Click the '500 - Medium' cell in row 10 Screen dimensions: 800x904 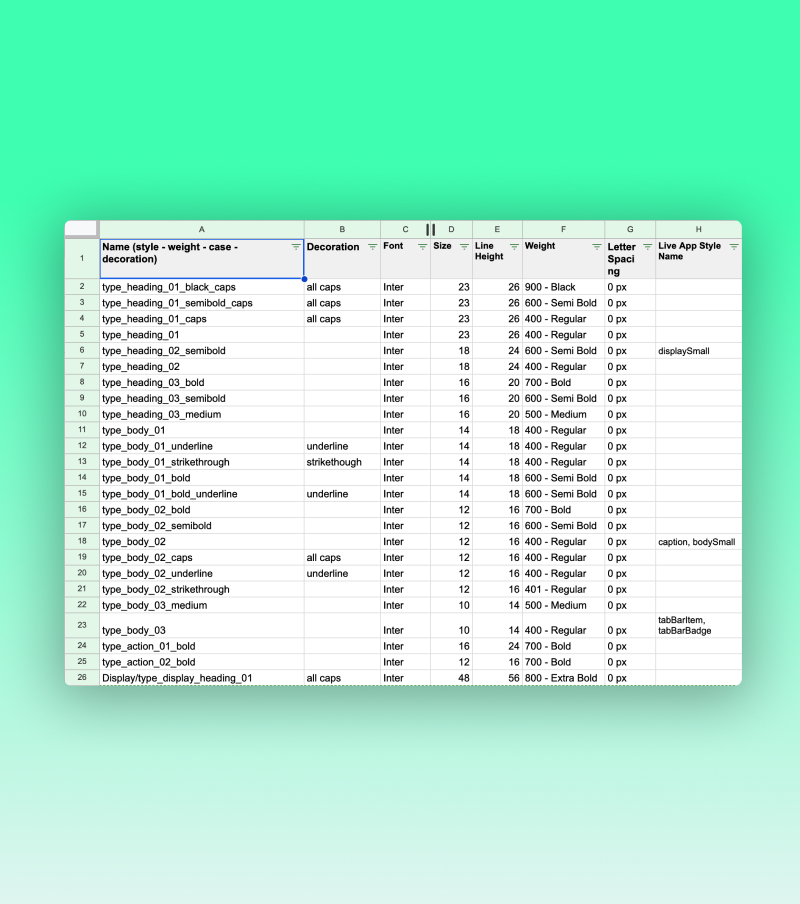click(564, 414)
